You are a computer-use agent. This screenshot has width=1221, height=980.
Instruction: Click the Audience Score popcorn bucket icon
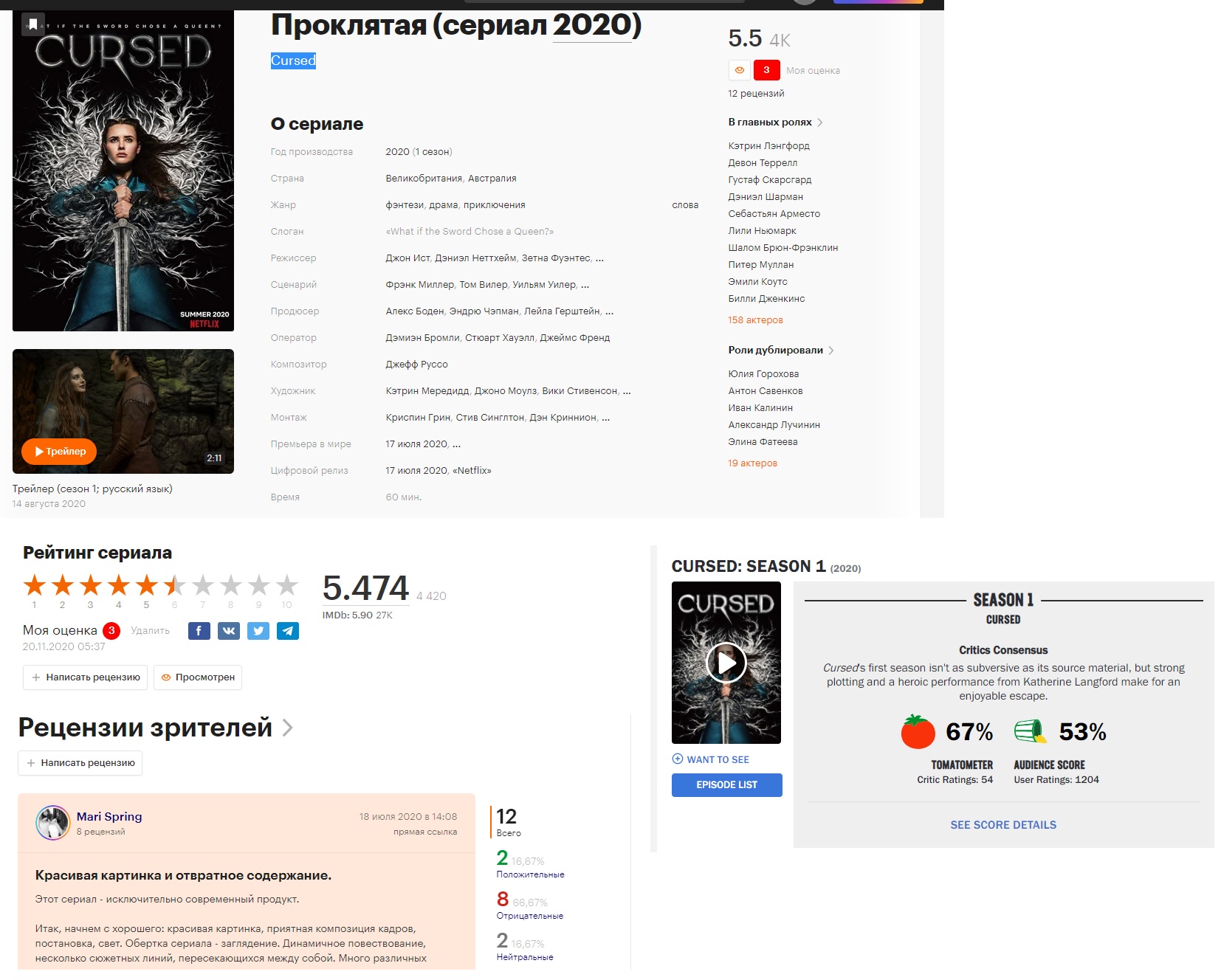click(1030, 731)
